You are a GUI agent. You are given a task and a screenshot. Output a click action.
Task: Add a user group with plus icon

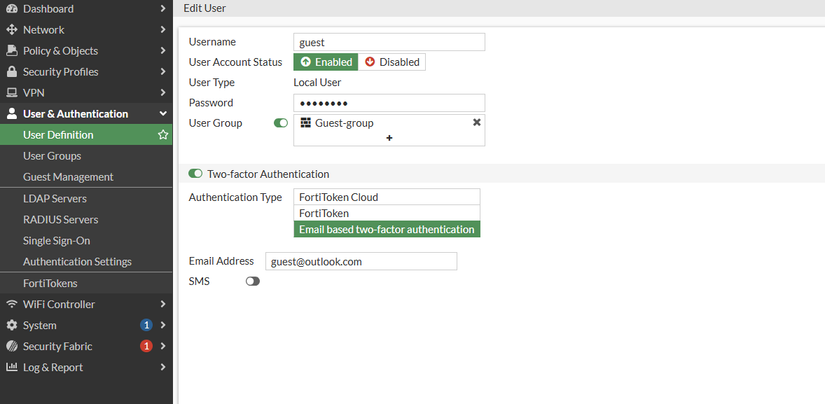click(389, 138)
